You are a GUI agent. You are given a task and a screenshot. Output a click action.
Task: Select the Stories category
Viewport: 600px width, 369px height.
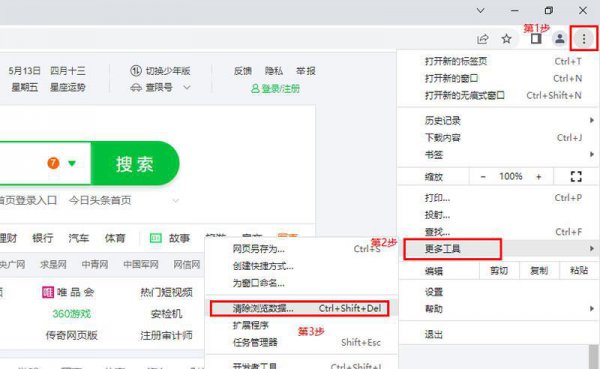coord(179,238)
